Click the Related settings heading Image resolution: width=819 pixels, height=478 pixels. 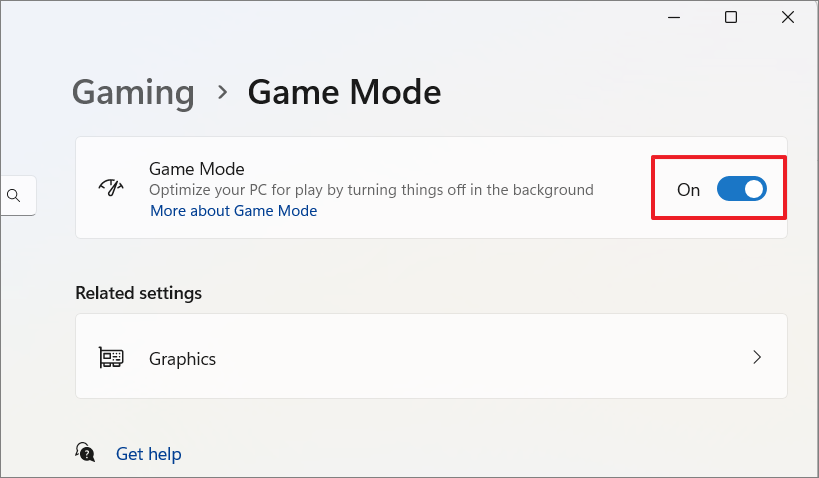click(x=138, y=293)
